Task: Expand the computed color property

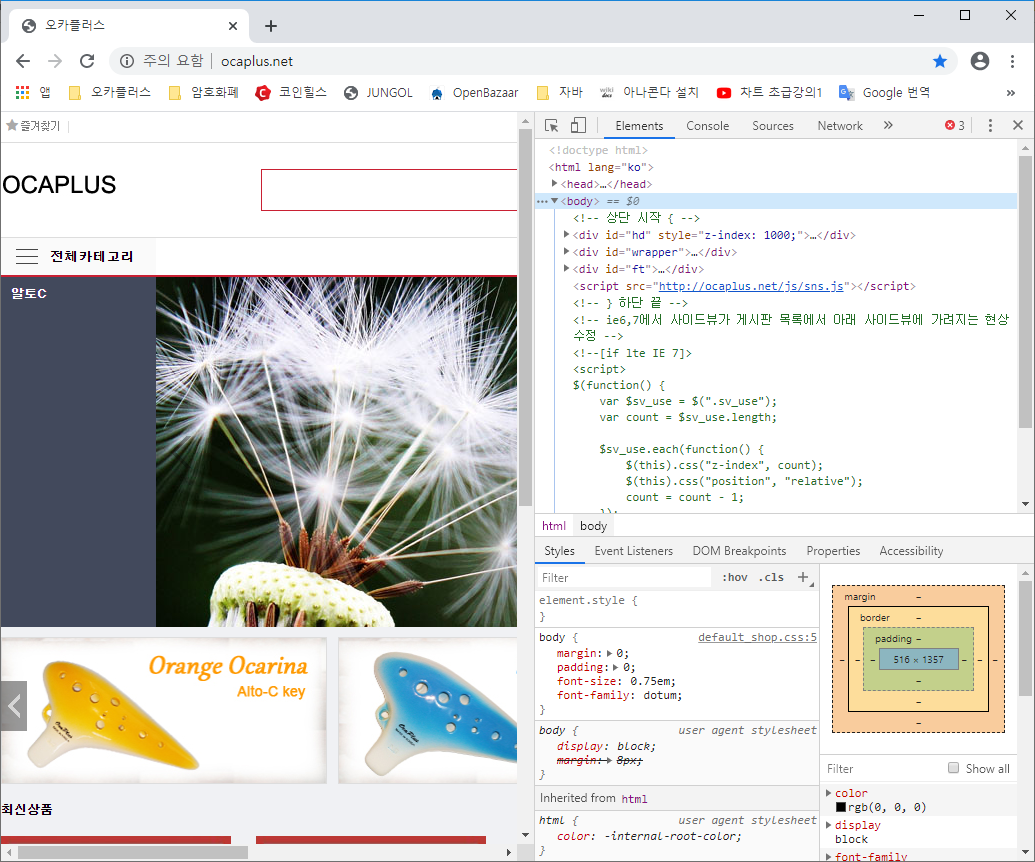Action: pos(829,793)
